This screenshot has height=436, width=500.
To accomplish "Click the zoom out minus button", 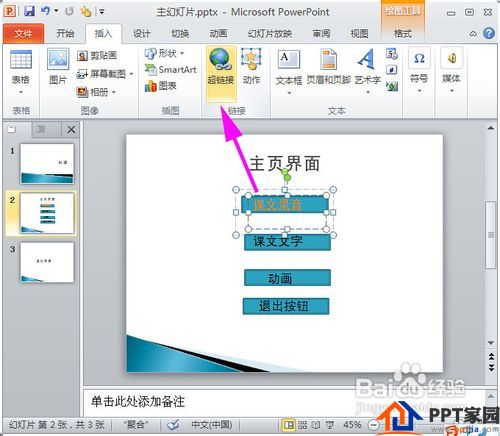I will [374, 425].
